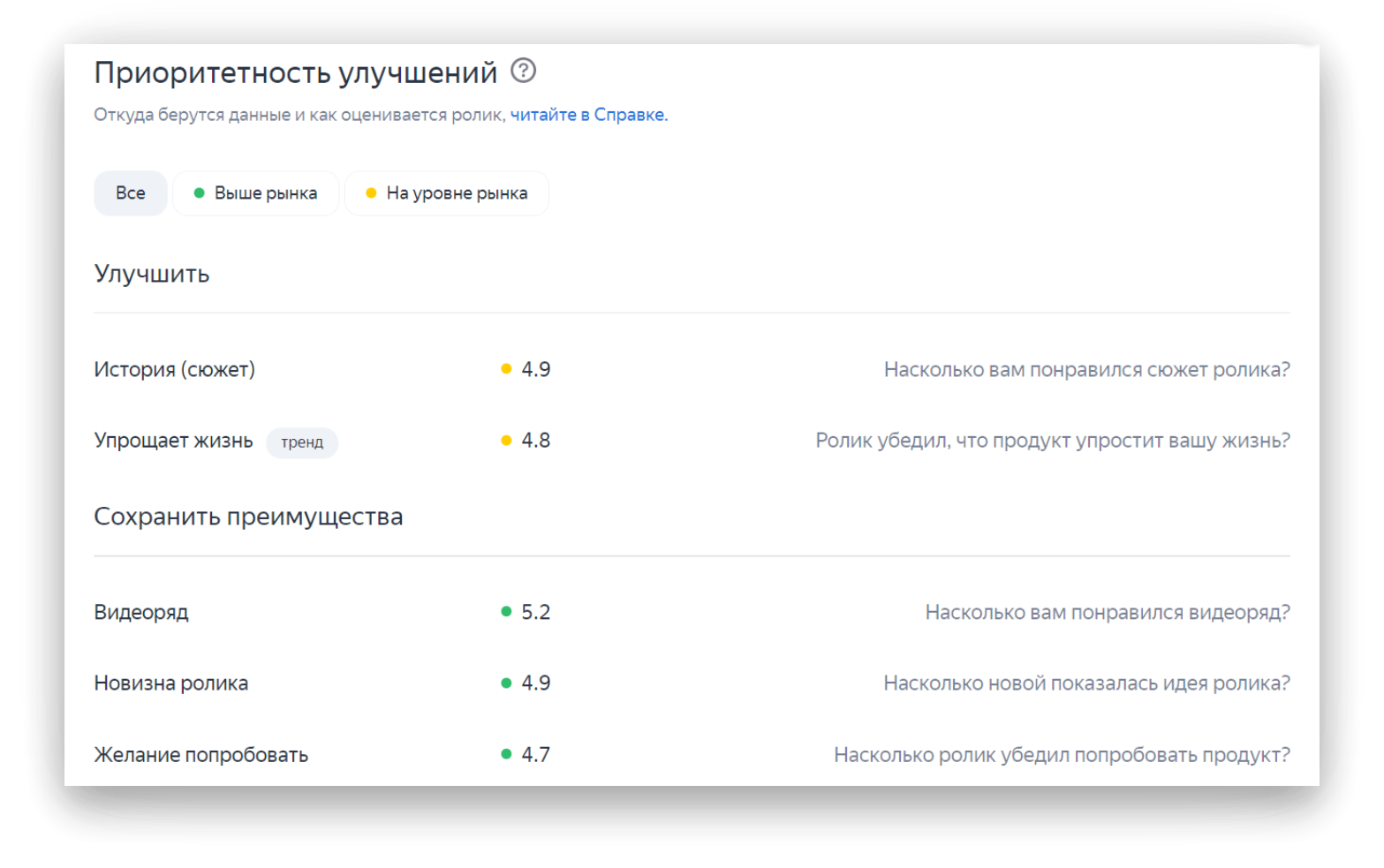Click the тренд badge next to Упрощает жизнь
The width and height of the screenshot is (1384, 868).
click(302, 442)
